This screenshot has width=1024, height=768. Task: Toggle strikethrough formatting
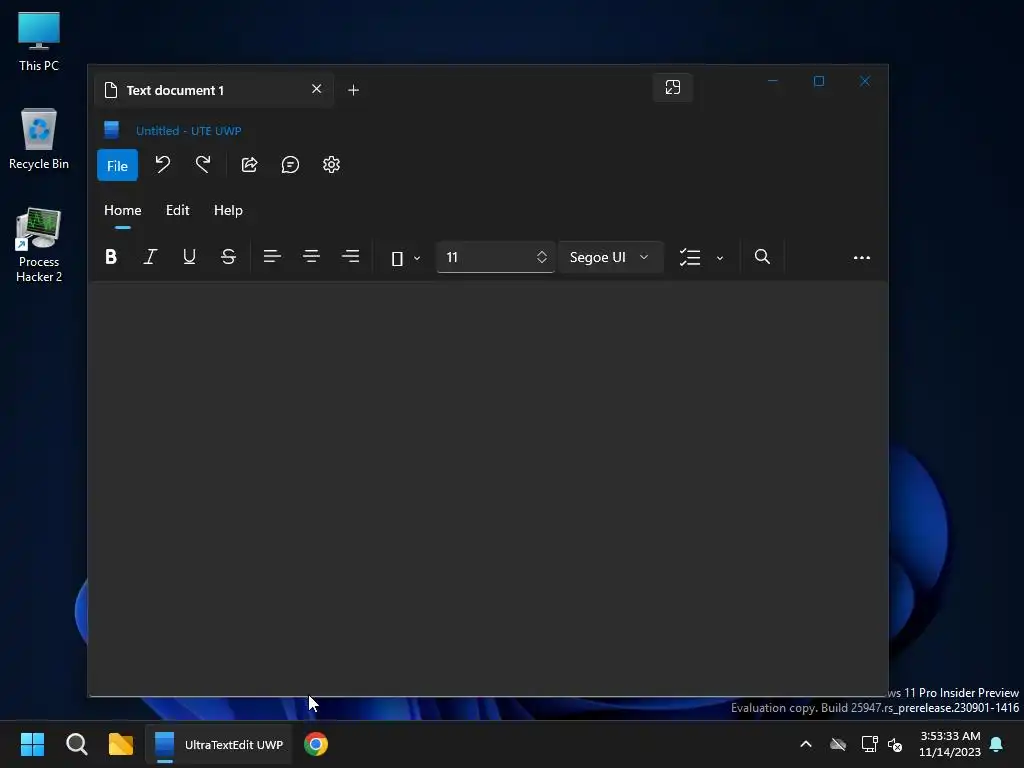(x=228, y=257)
